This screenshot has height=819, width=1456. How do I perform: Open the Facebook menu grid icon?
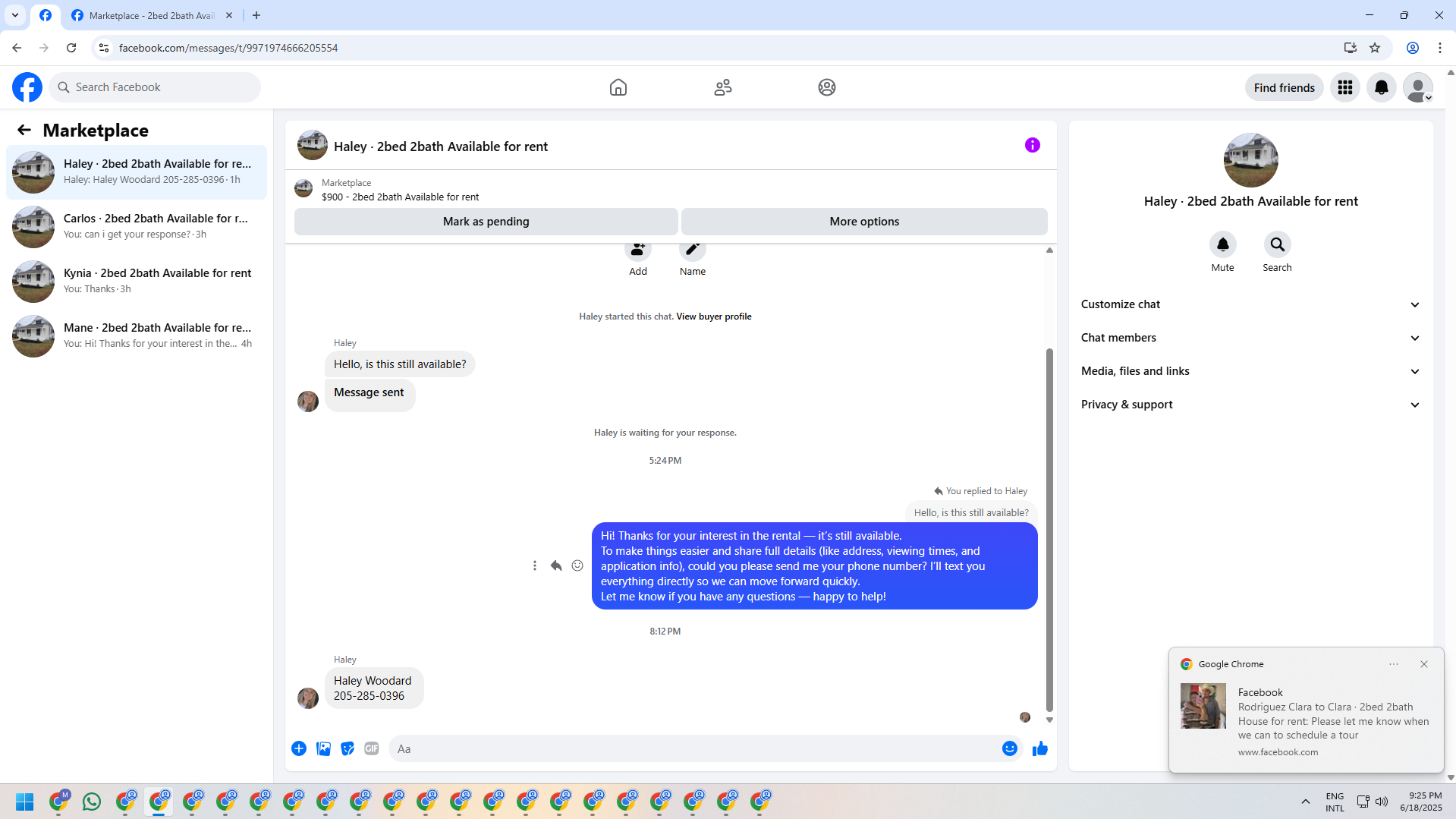1345,87
